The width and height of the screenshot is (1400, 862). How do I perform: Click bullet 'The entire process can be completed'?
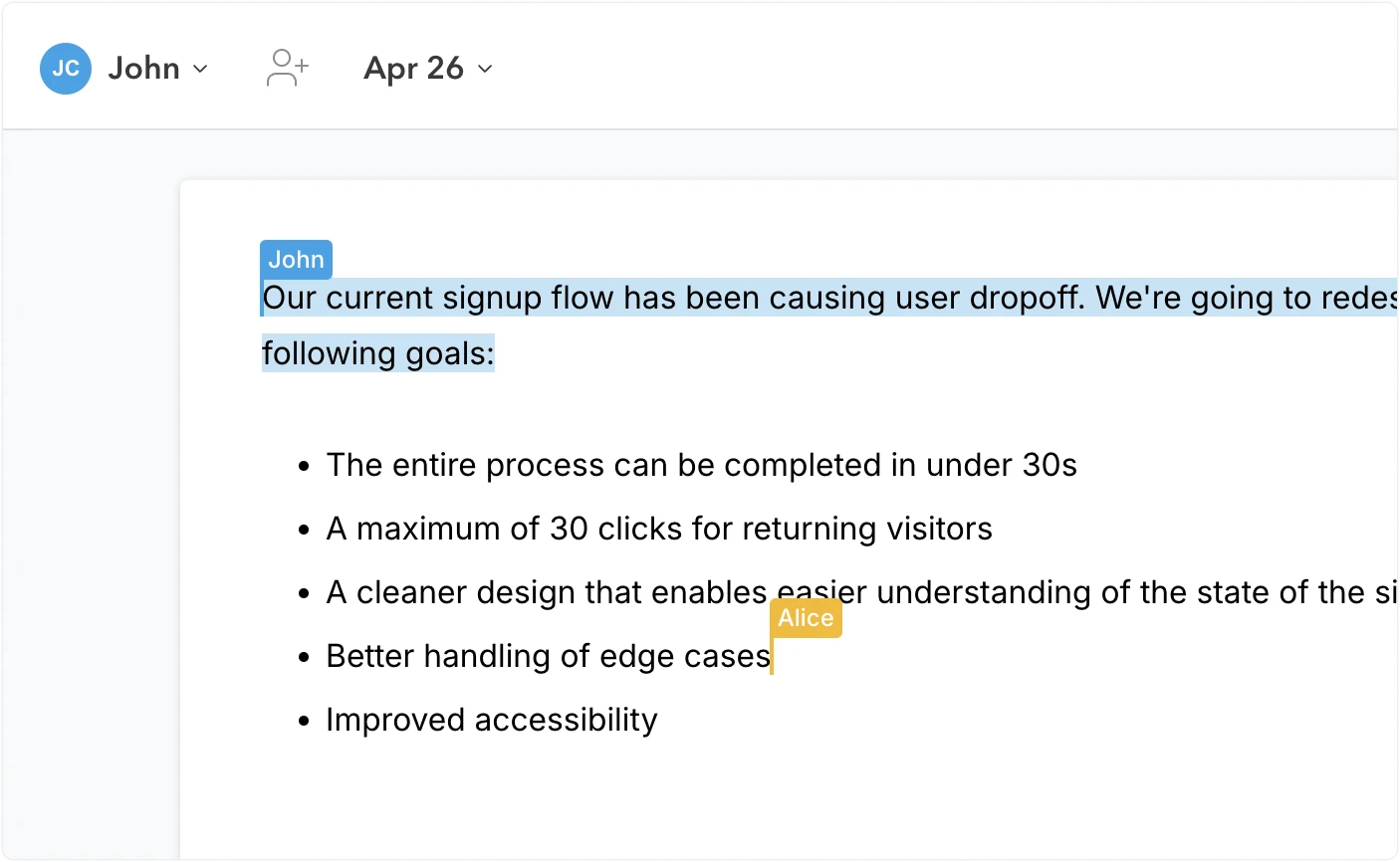701,465
